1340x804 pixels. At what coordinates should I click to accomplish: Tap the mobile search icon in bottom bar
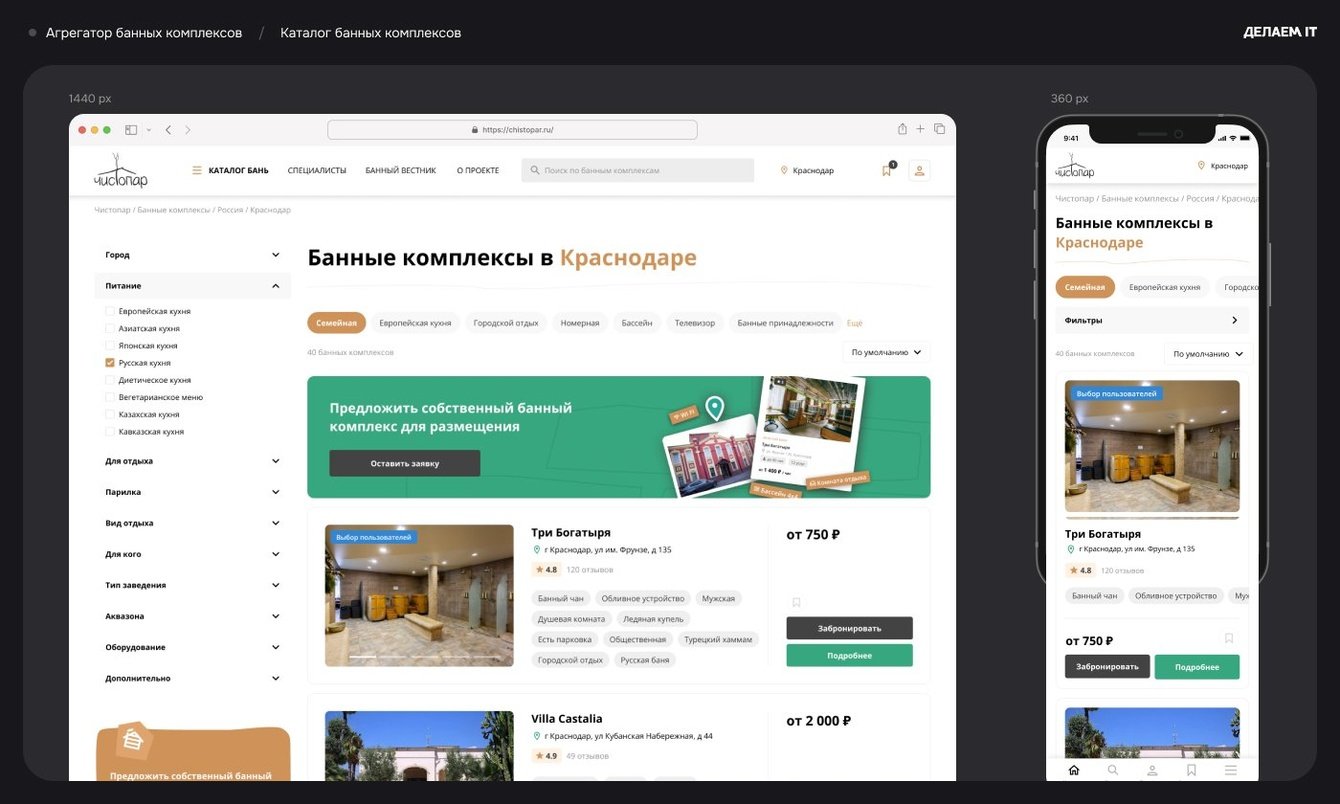pyautogui.click(x=1113, y=770)
